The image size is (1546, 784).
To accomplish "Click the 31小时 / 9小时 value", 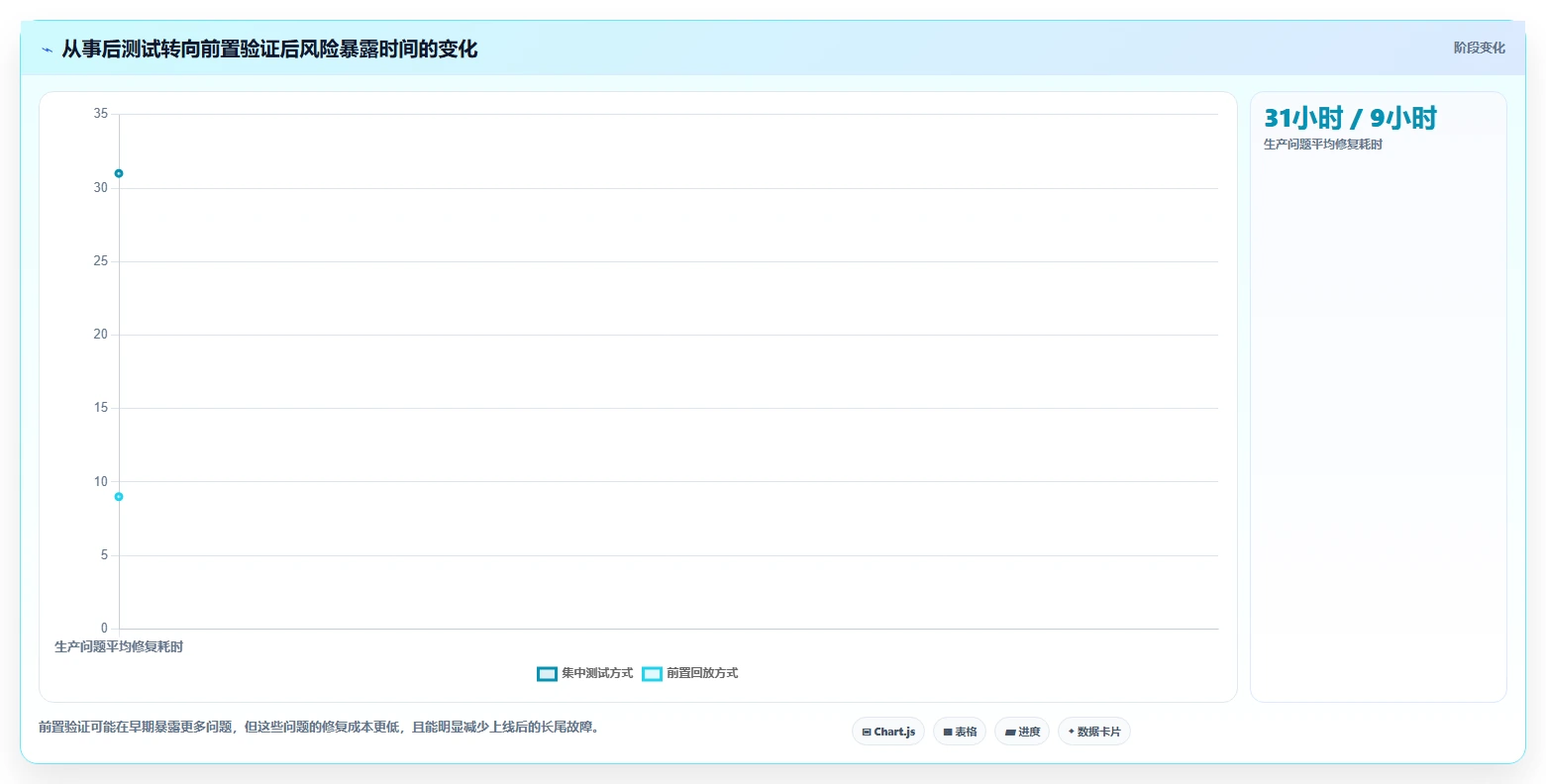I will [x=1350, y=118].
